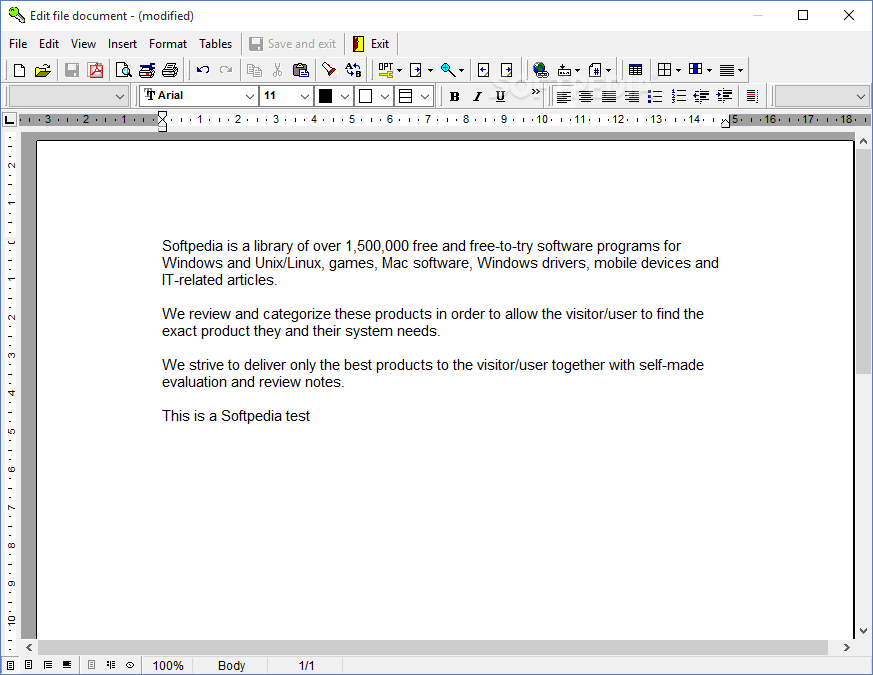Click the zoom magnifier tool

click(448, 70)
